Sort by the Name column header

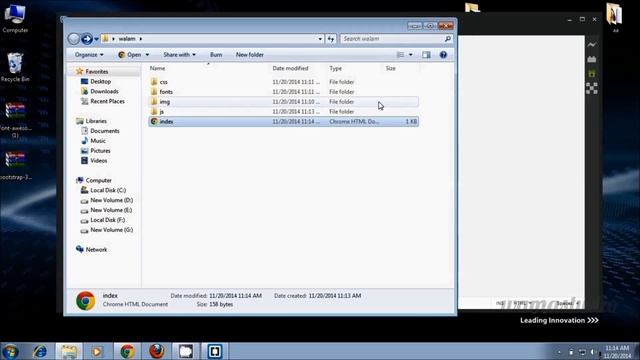click(x=158, y=69)
